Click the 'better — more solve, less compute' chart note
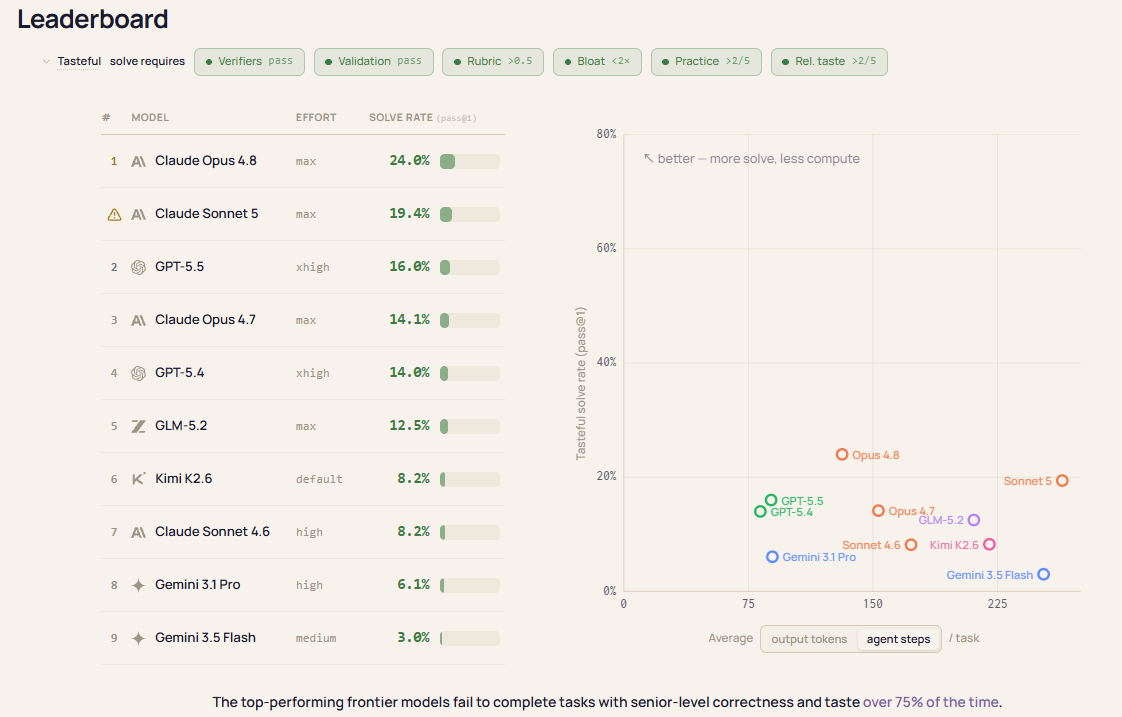The image size is (1122, 717). click(x=751, y=159)
